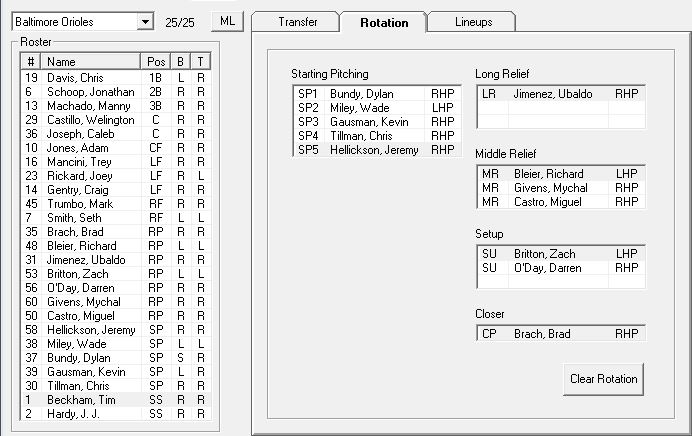Select SP1 Bundy, Dylan rotation slot

point(376,94)
